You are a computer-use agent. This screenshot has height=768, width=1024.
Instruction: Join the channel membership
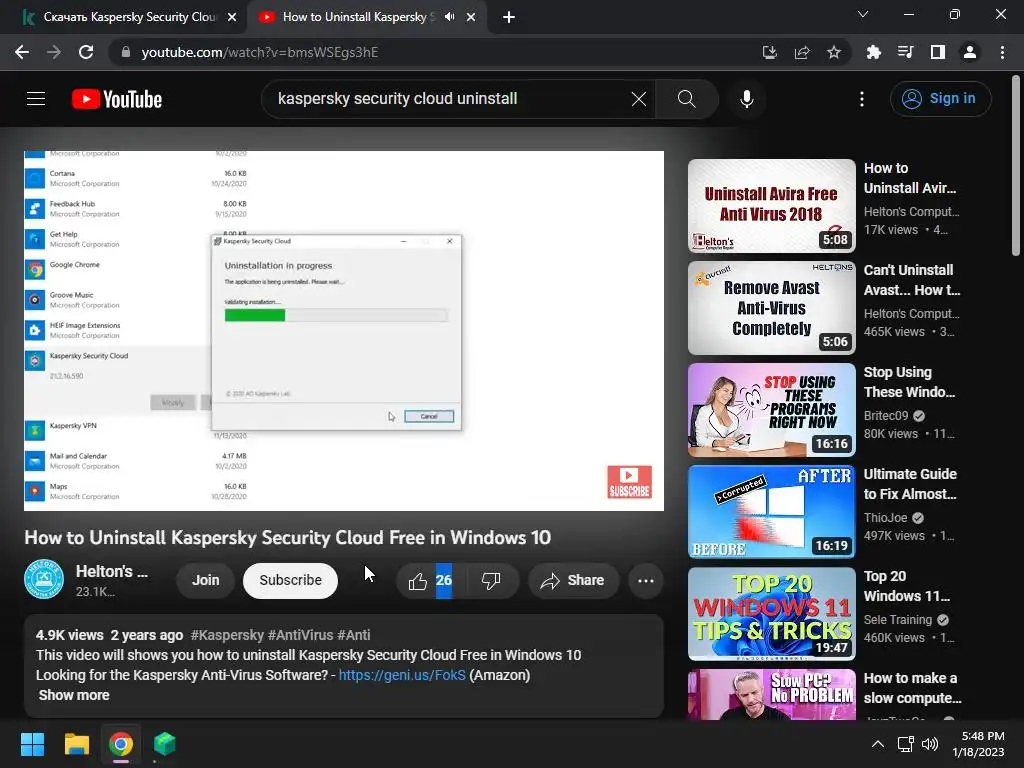click(x=206, y=580)
